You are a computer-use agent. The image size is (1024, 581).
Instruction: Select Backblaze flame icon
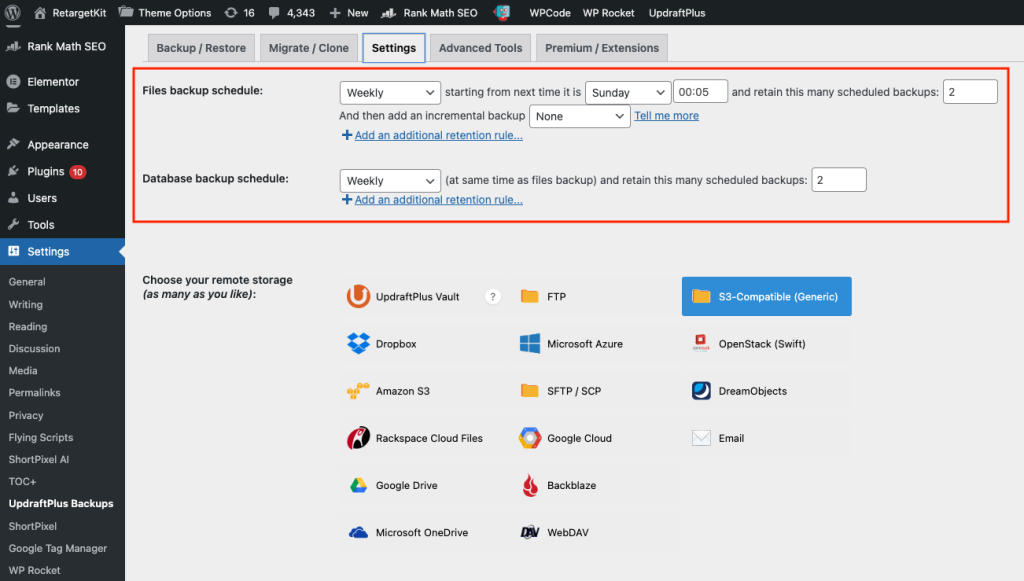530,485
